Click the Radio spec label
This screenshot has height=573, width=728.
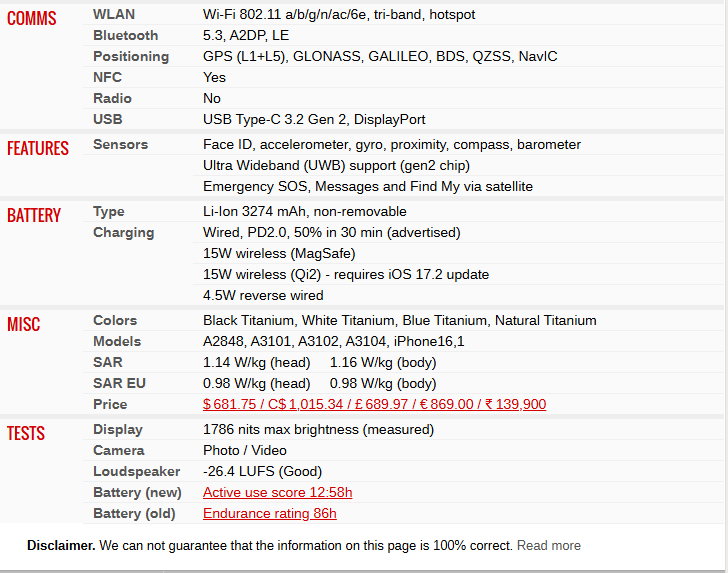click(x=112, y=99)
